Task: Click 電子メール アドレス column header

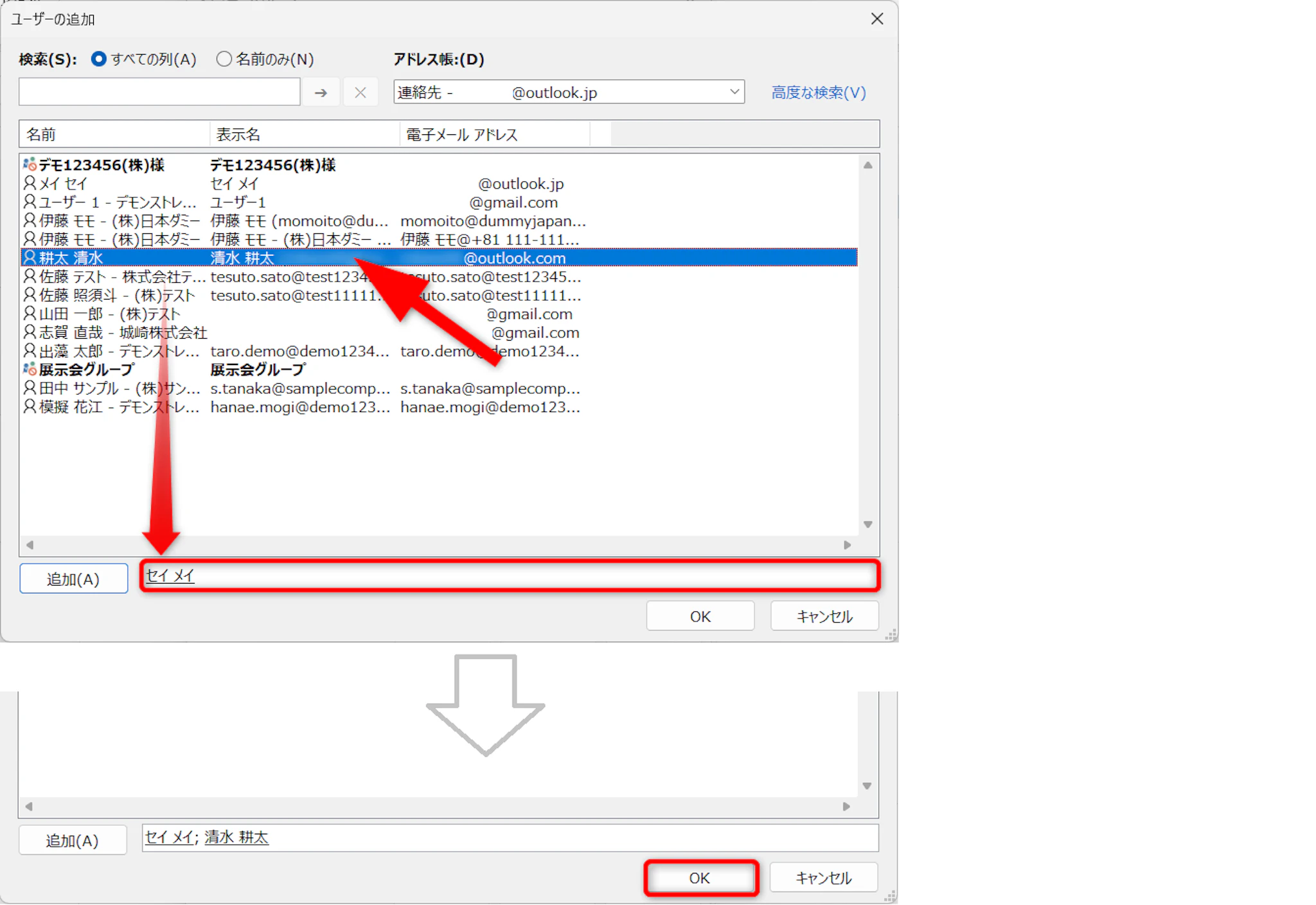Action: (x=495, y=134)
